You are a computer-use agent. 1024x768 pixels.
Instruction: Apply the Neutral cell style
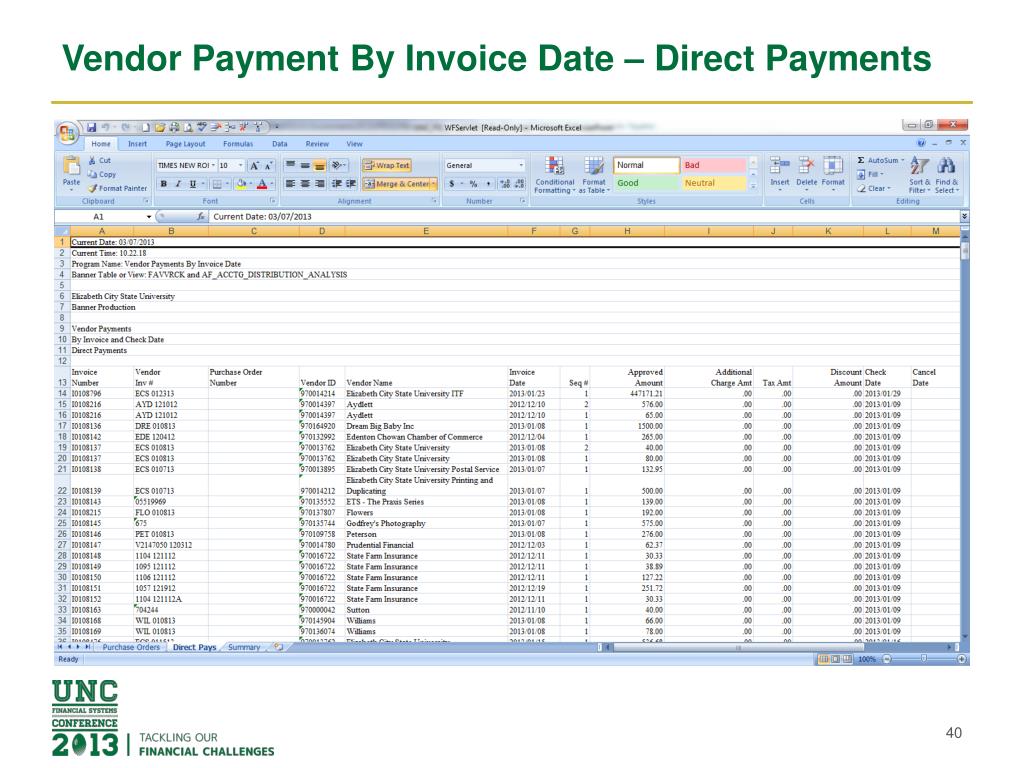click(713, 184)
